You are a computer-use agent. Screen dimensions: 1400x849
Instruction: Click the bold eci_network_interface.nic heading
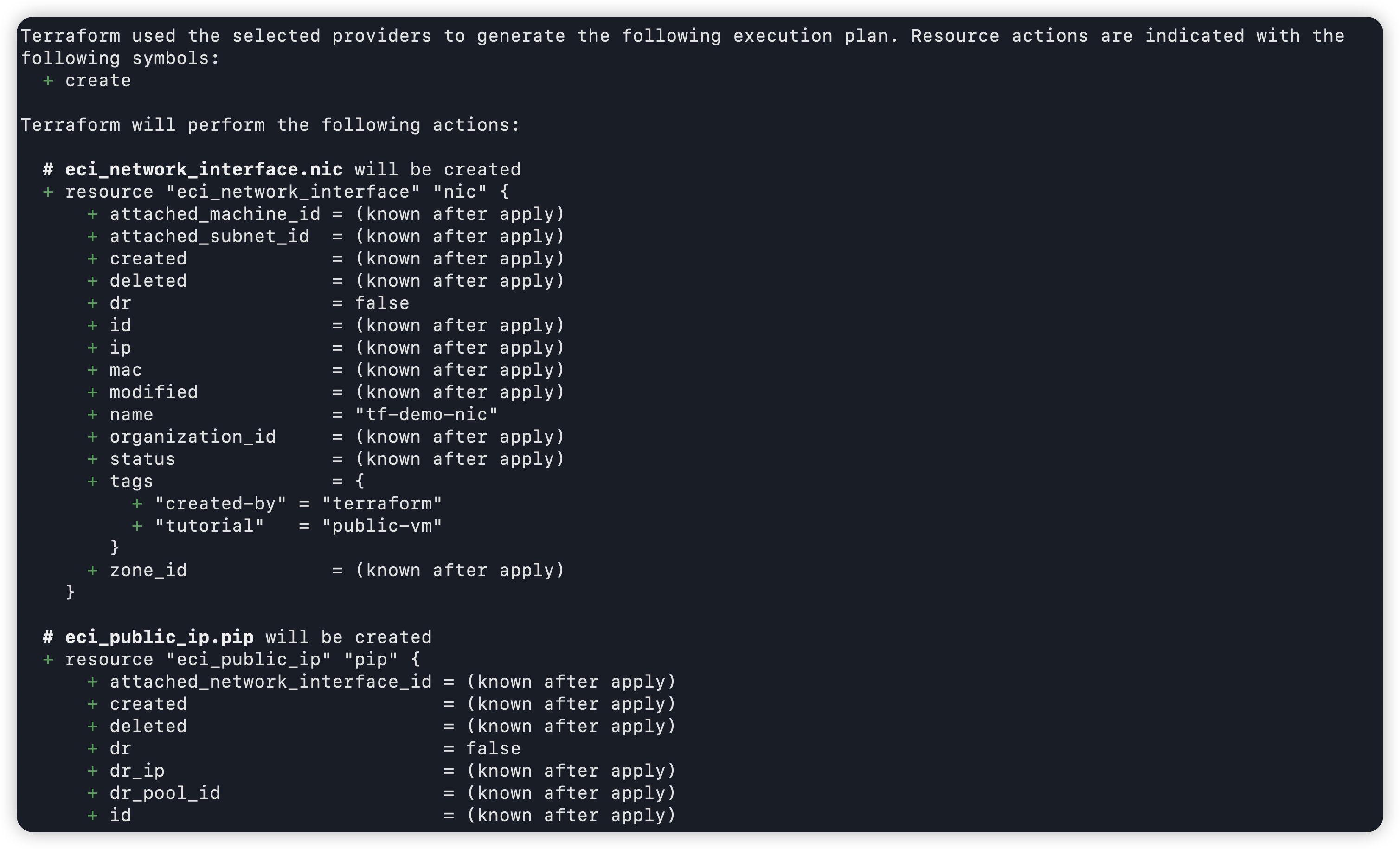point(203,169)
